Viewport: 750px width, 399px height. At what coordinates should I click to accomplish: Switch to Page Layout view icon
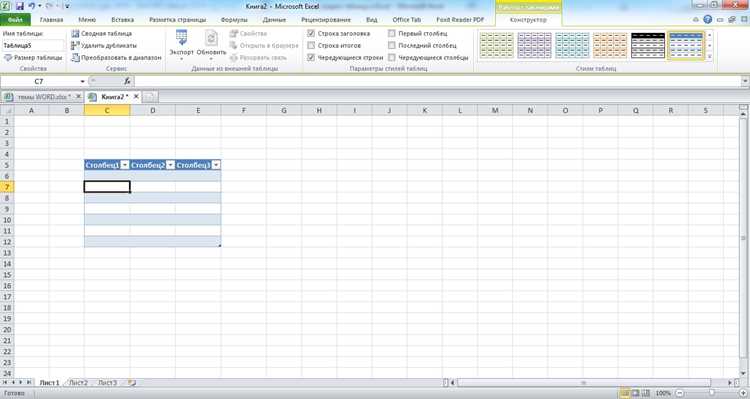(x=636, y=393)
